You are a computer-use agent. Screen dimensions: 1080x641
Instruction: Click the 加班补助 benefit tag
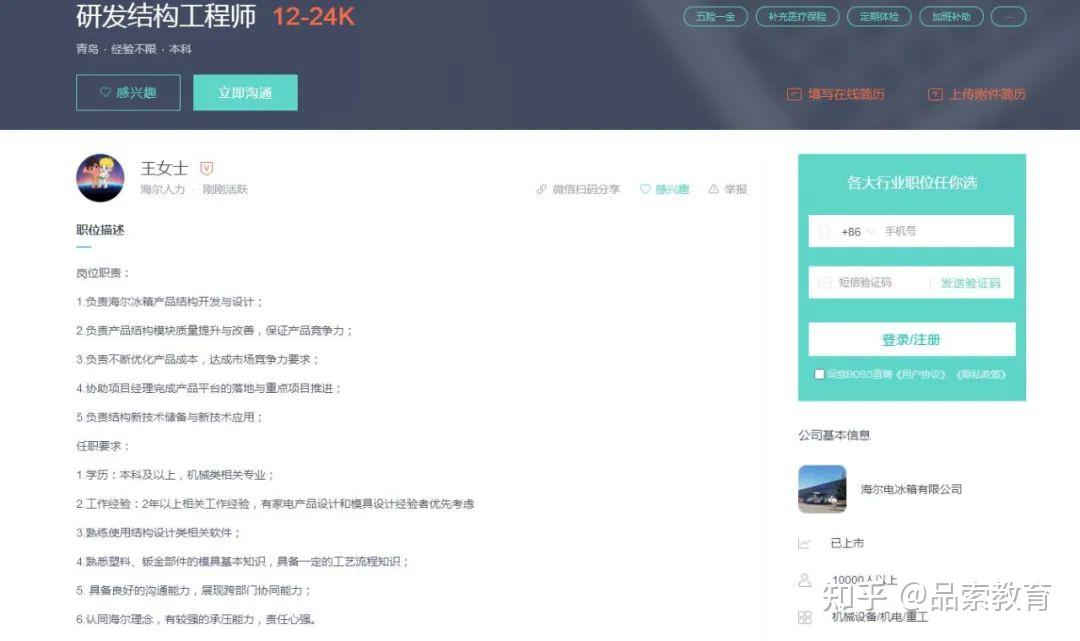pyautogui.click(x=951, y=17)
